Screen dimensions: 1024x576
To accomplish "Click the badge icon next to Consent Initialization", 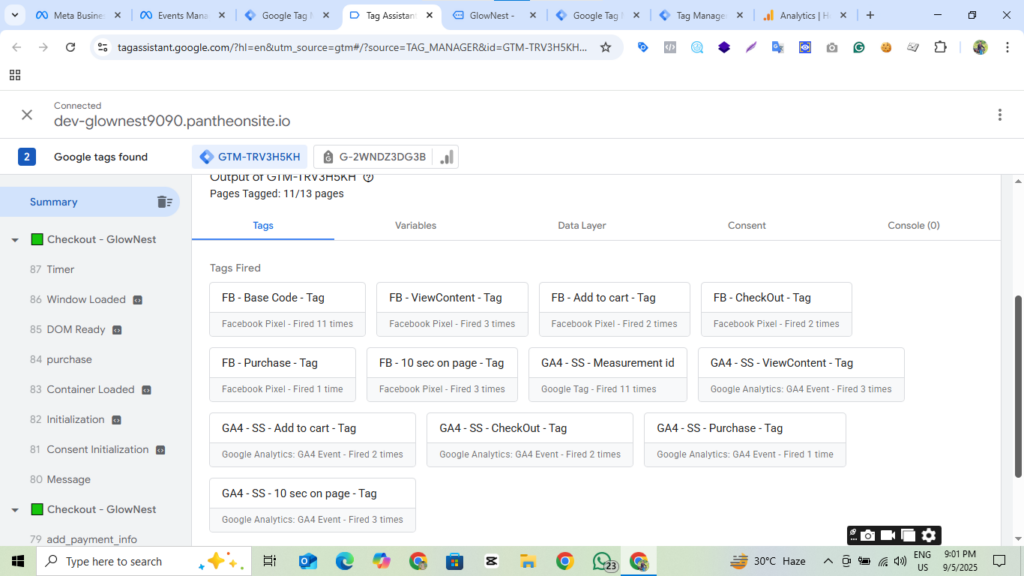I will (161, 450).
